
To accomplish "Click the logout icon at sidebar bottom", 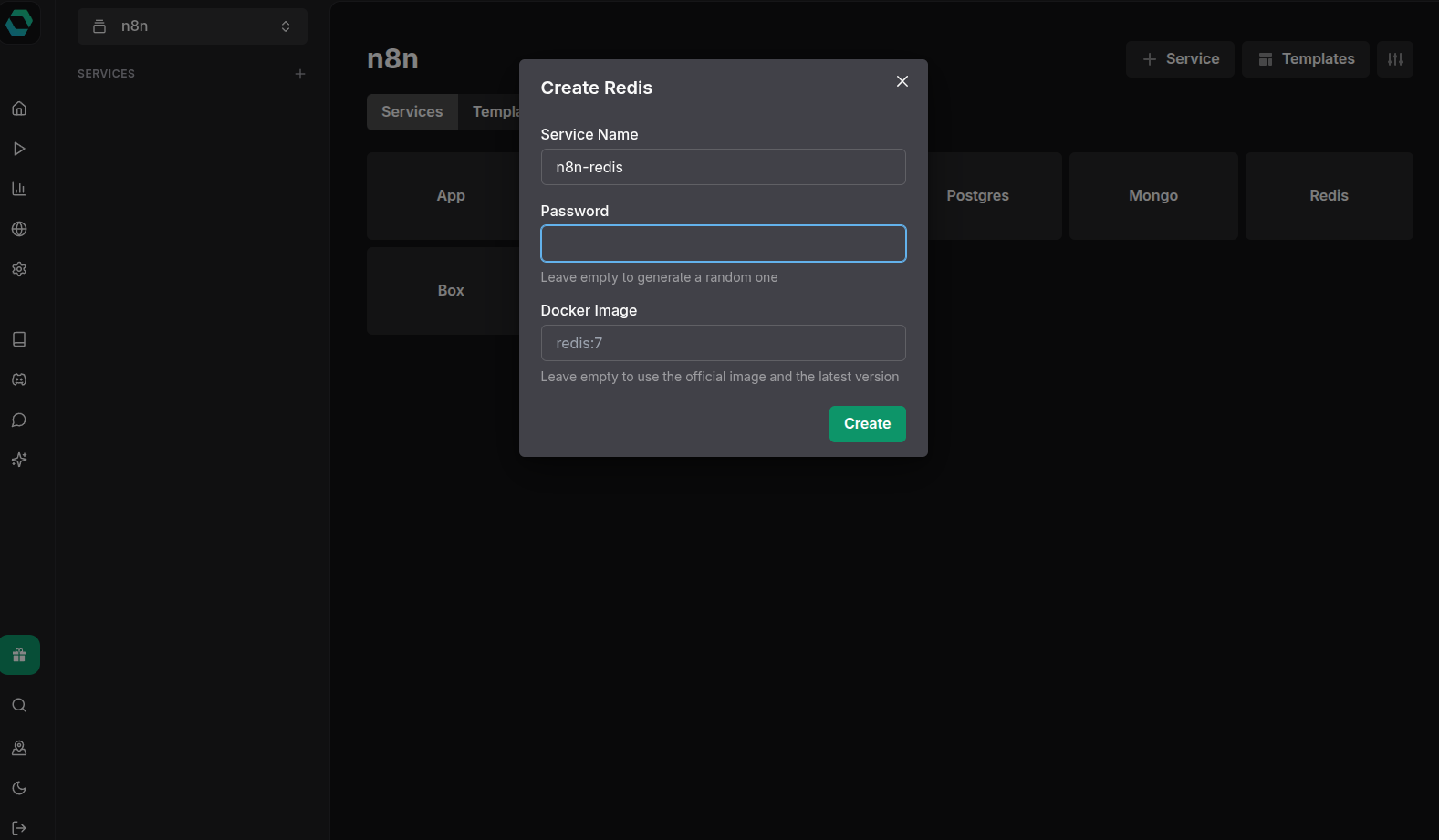I will [19, 828].
